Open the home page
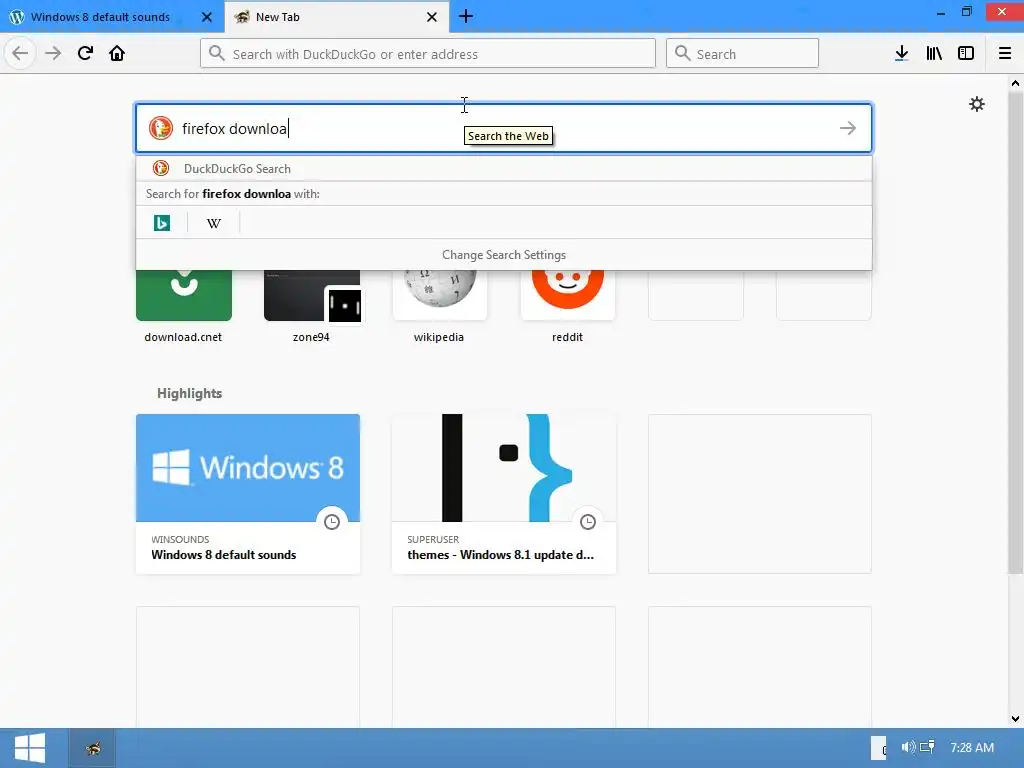 [x=117, y=53]
